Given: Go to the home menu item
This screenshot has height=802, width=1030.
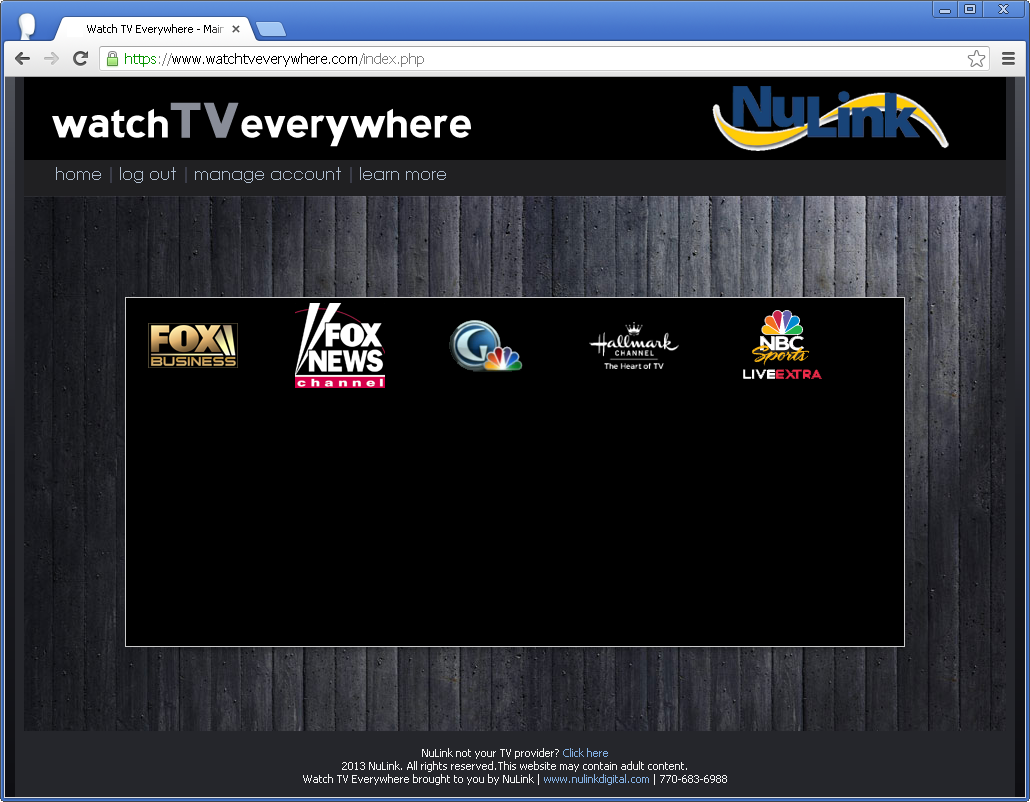Looking at the screenshot, I should click(78, 174).
